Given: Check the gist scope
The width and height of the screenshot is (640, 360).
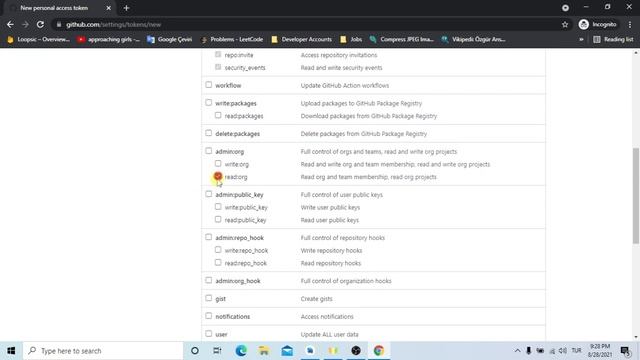Looking at the screenshot, I should (x=209, y=298).
